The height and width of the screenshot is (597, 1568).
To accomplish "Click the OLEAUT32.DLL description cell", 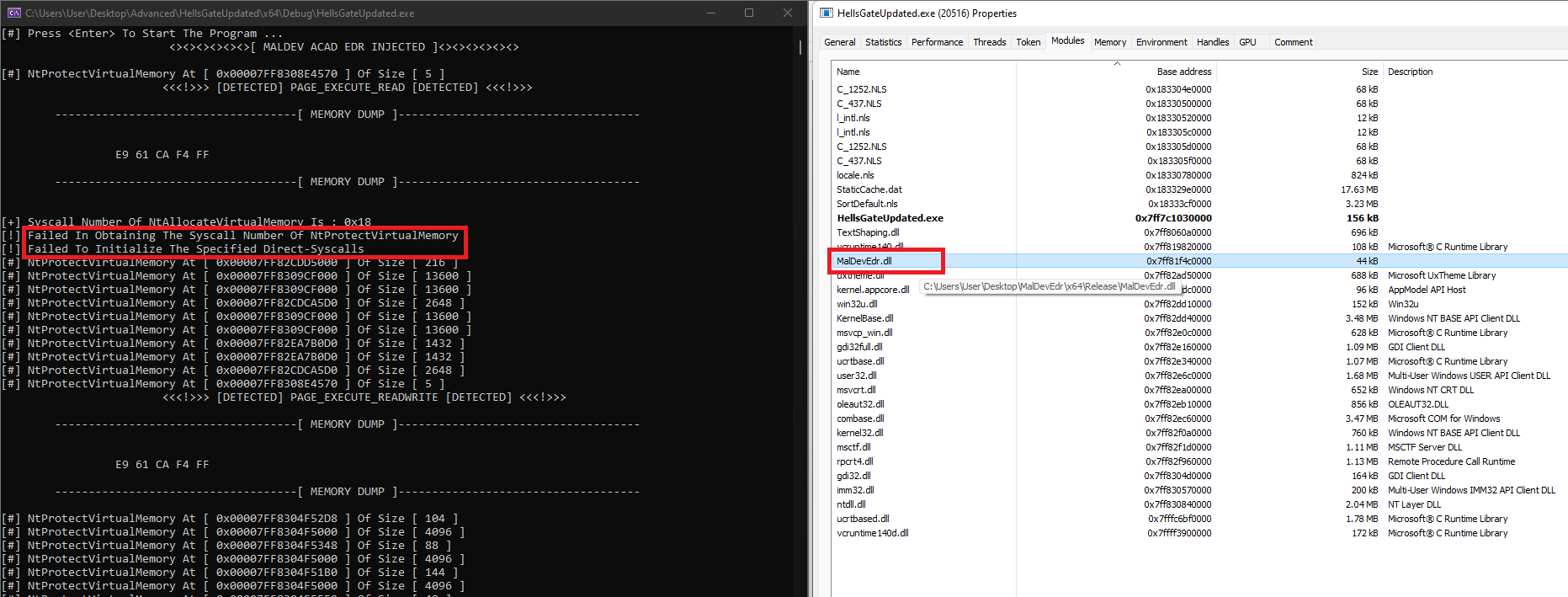I will [x=1418, y=404].
